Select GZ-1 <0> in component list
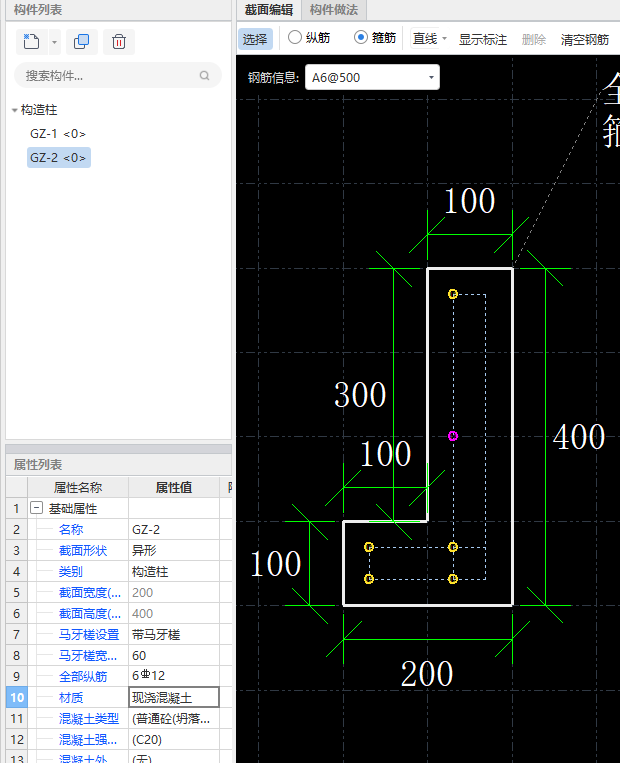 click(x=57, y=133)
